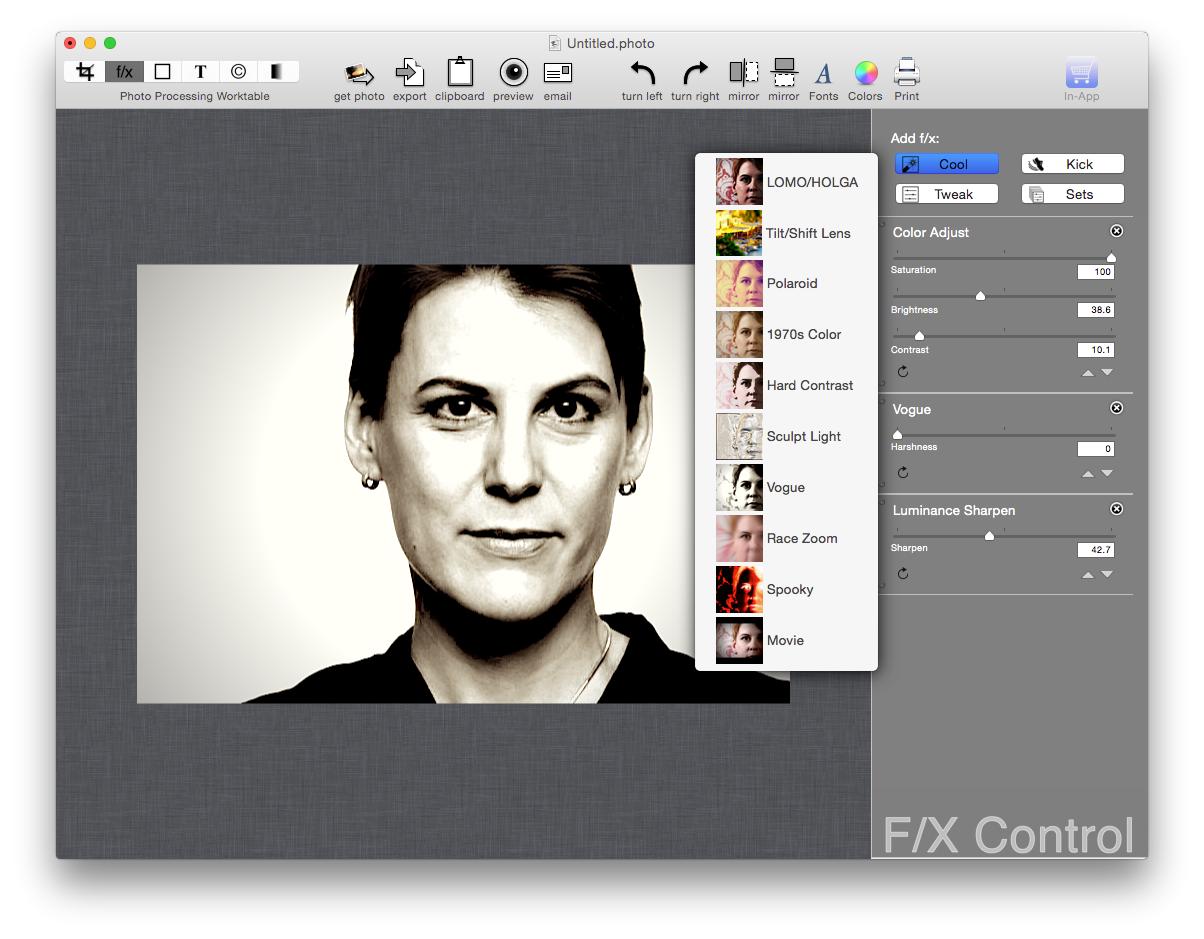Viewport: 1204px width, 939px height.
Task: Choose Sculpt Light effect
Action: [x=787, y=436]
